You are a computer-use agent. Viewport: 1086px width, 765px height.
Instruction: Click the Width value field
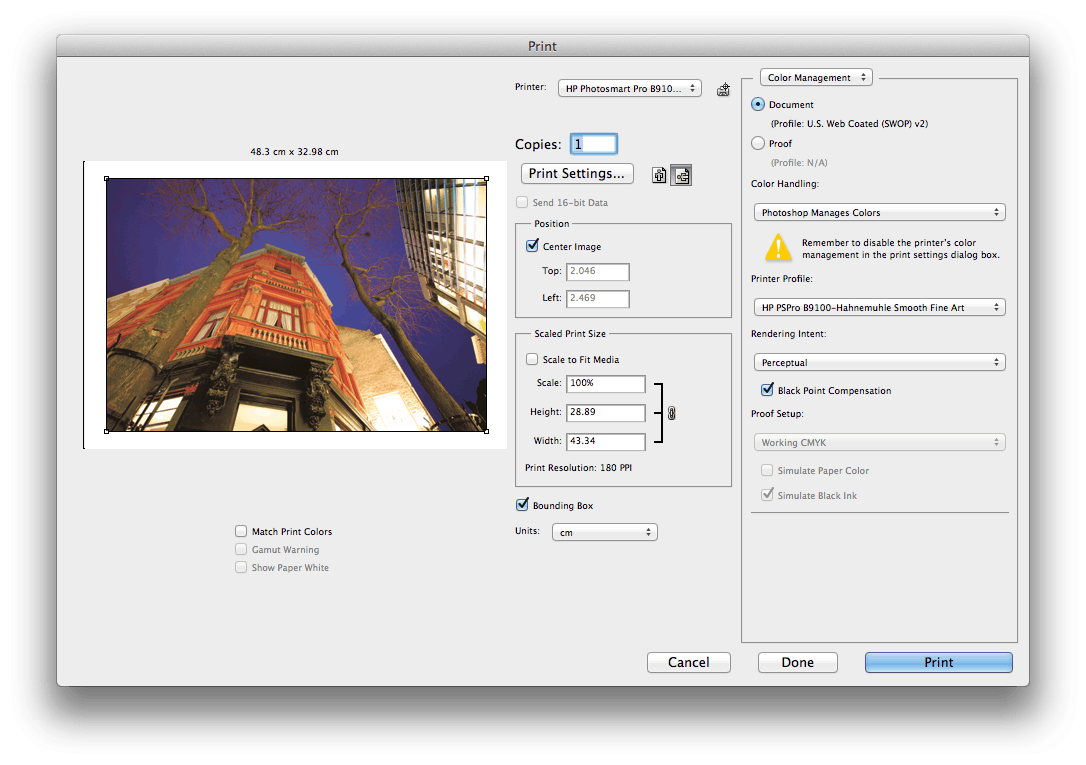(x=606, y=442)
